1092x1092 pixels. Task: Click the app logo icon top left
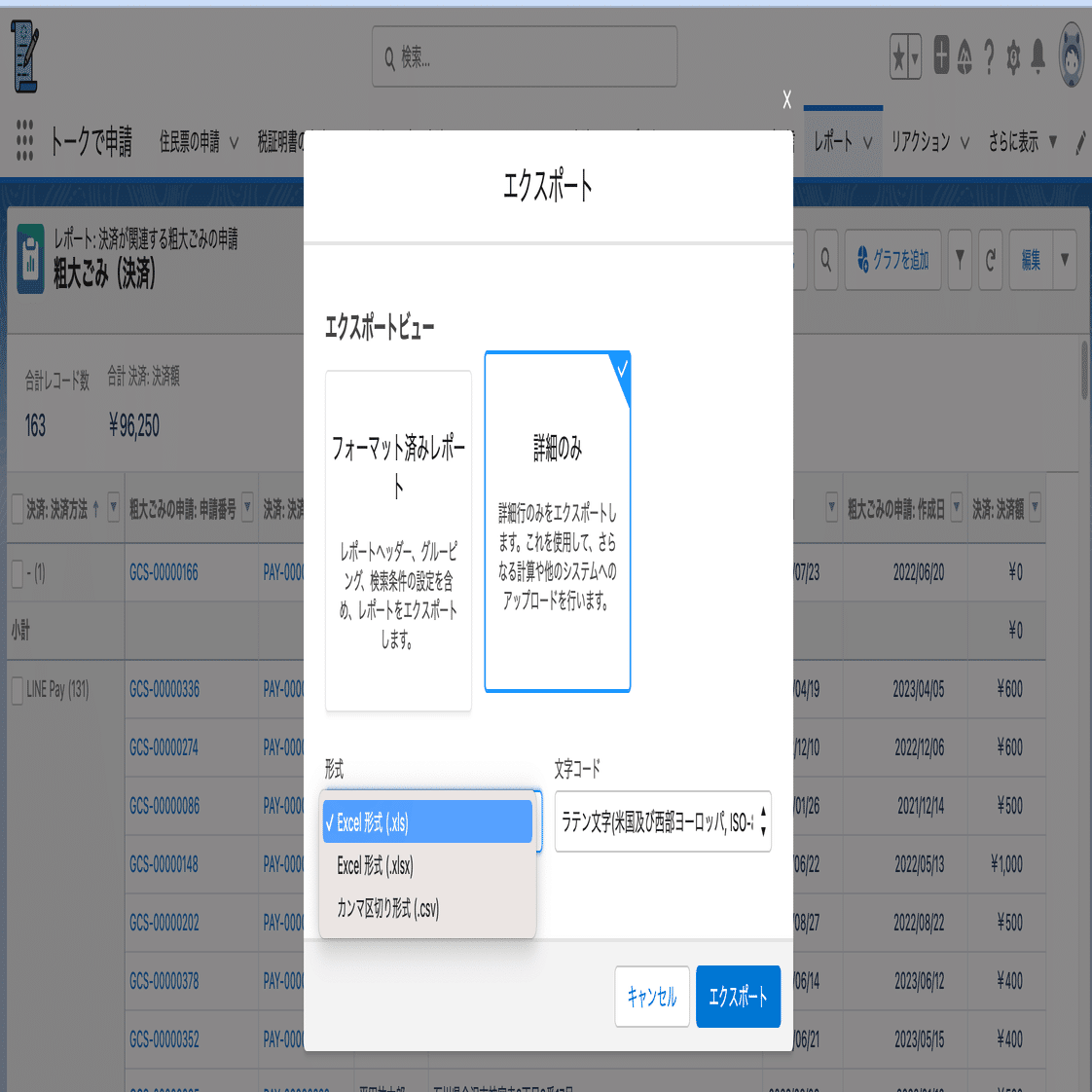click(24, 56)
